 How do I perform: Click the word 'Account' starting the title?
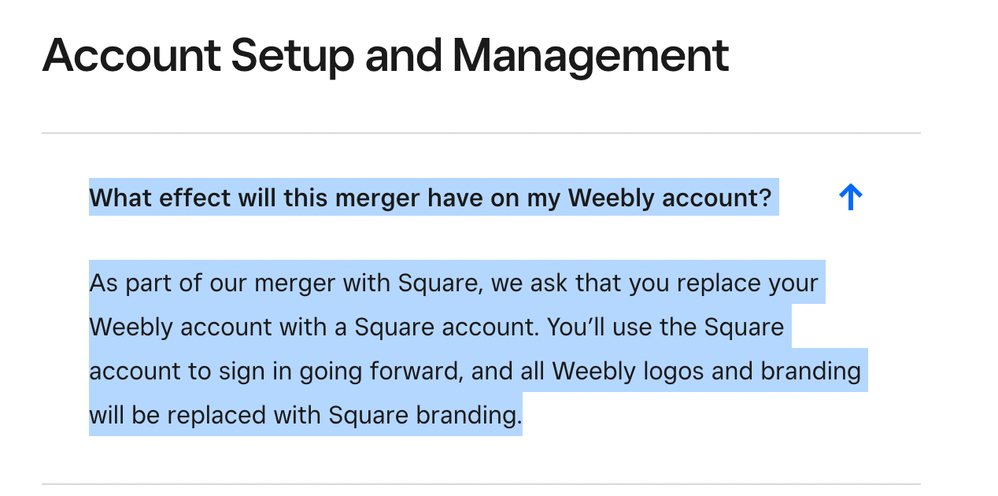[x=131, y=55]
